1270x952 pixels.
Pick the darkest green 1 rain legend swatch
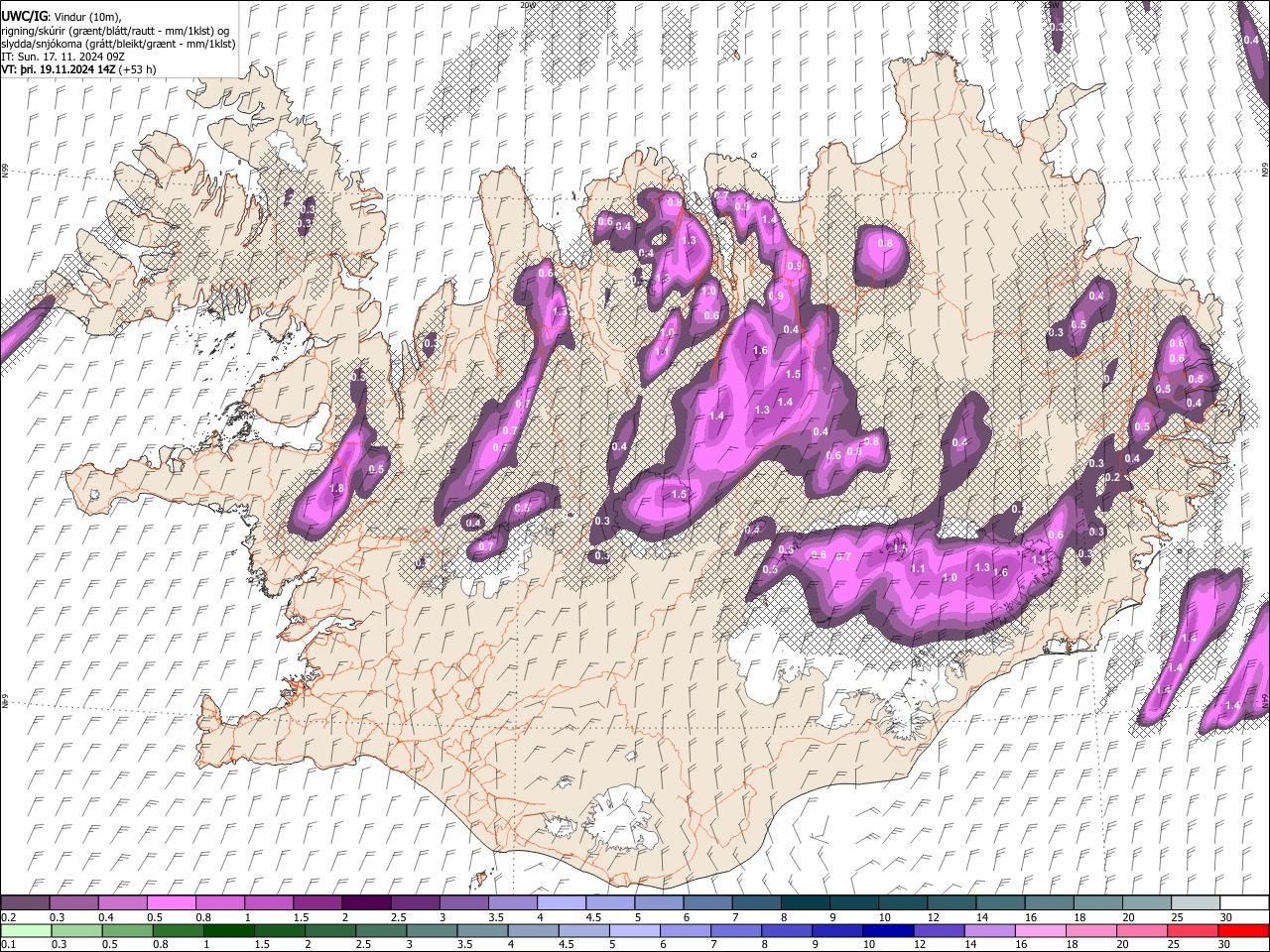click(x=229, y=930)
